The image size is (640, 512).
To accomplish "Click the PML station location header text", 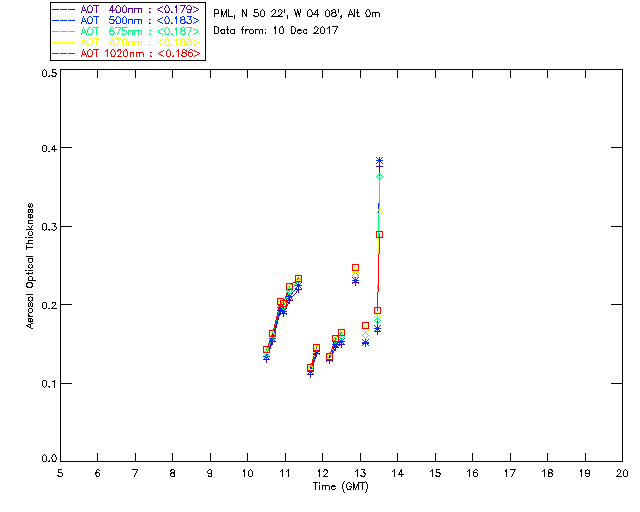I will tap(297, 14).
